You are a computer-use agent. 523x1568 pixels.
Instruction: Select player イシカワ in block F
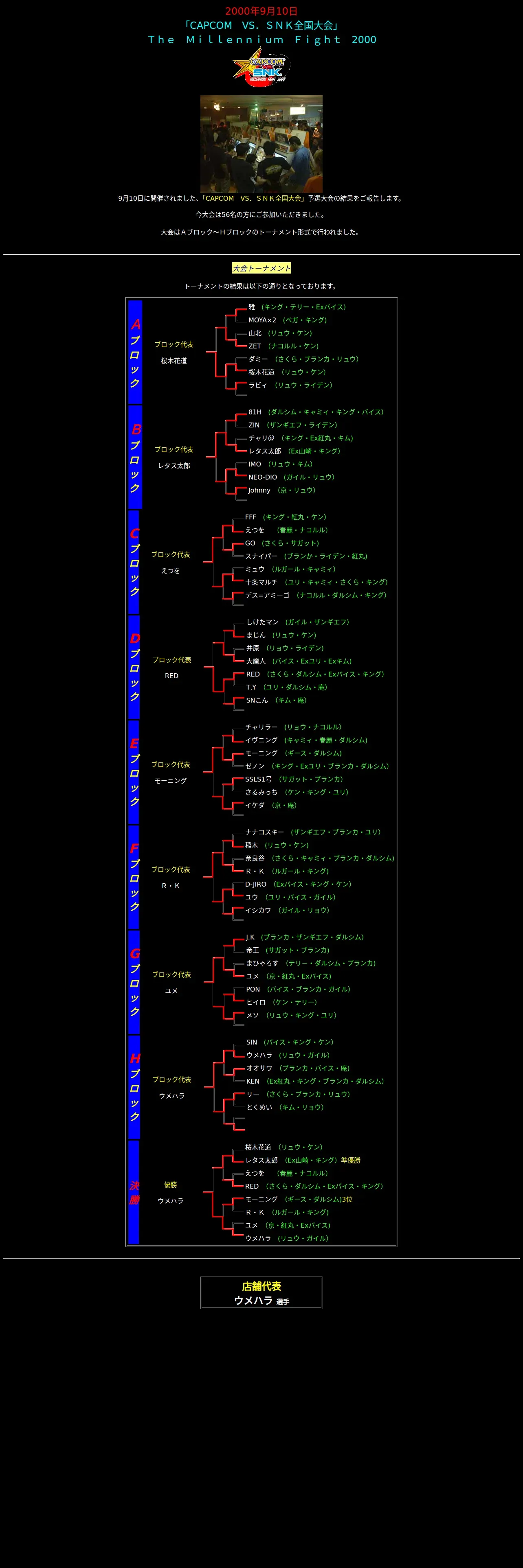[x=258, y=911]
